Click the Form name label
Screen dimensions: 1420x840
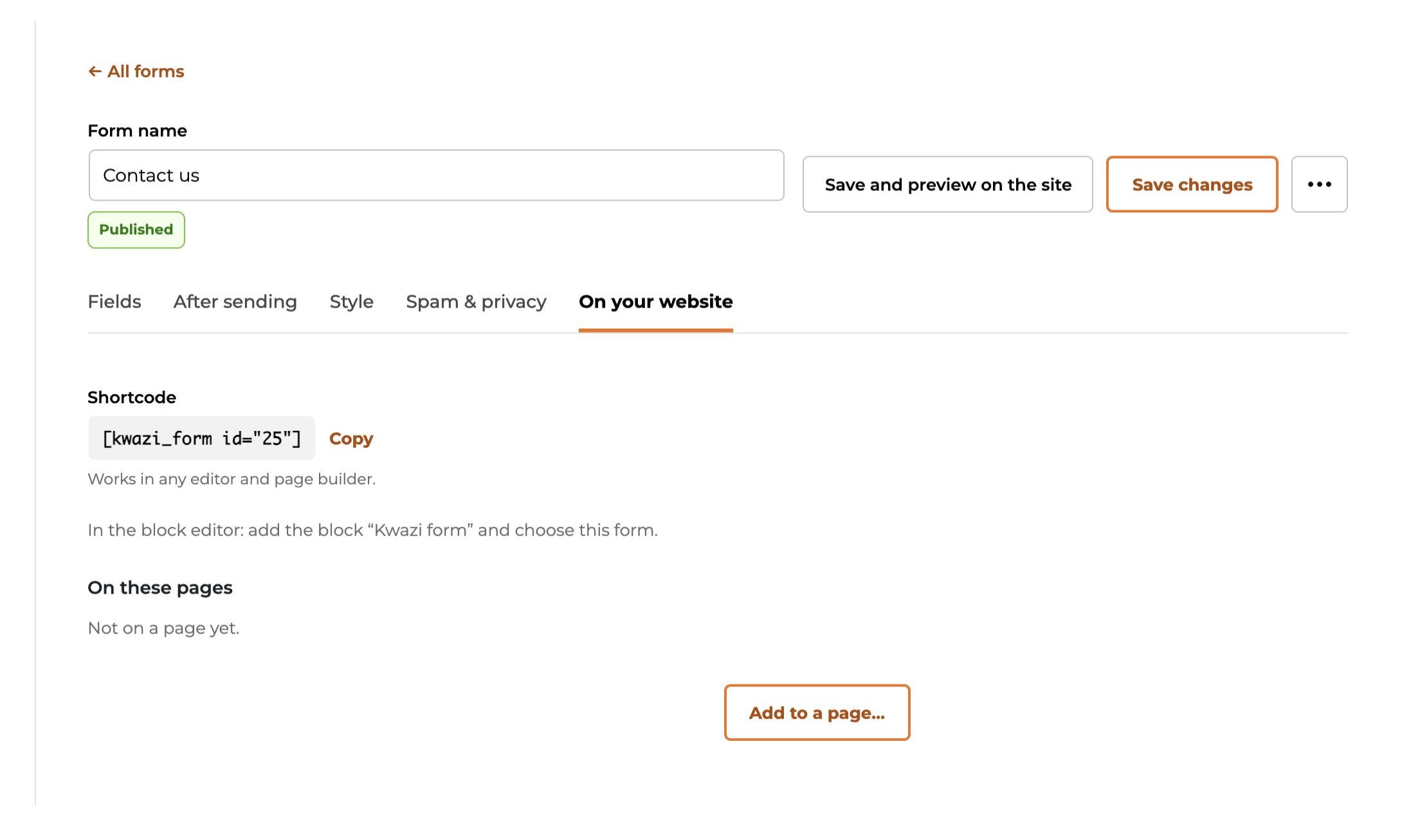pos(137,131)
